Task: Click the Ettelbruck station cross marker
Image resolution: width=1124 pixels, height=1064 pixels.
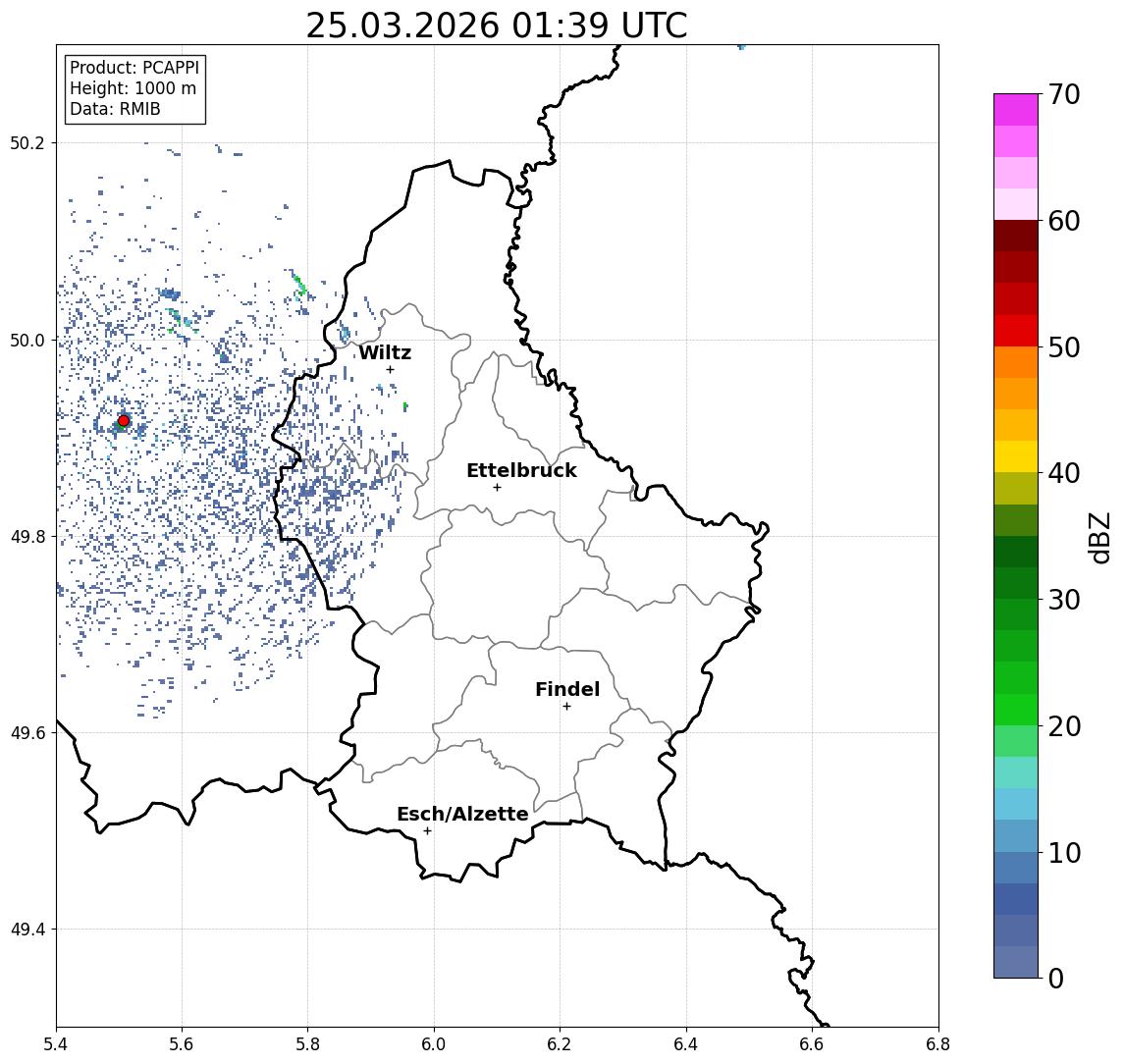Action: coord(497,488)
